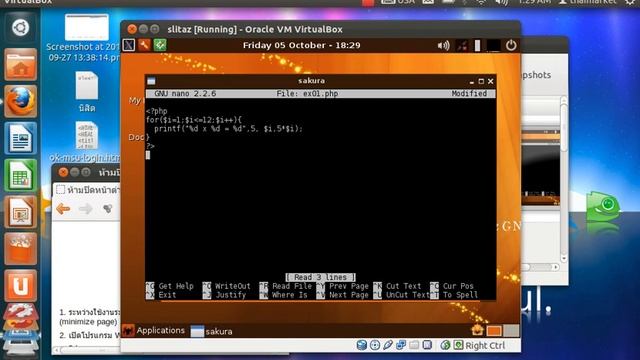Select the นิสิต file on desktop
The width and height of the screenshot is (640, 360).
pos(87,92)
